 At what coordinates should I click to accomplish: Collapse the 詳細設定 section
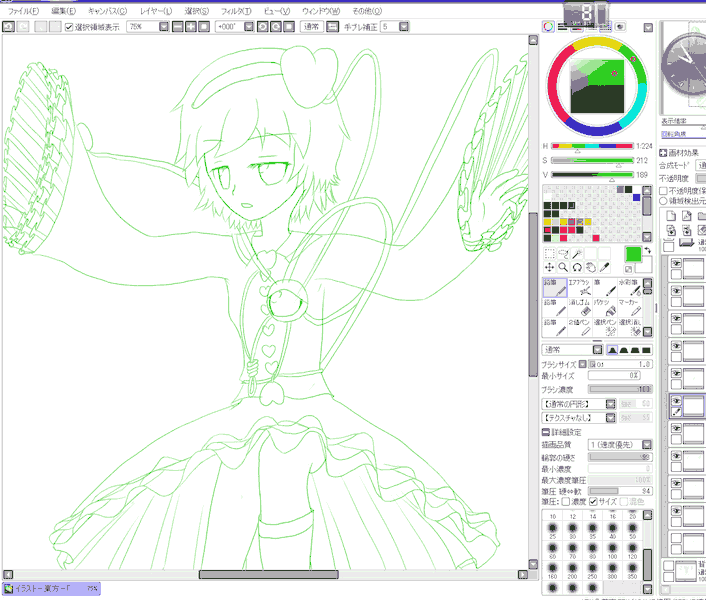tap(545, 432)
